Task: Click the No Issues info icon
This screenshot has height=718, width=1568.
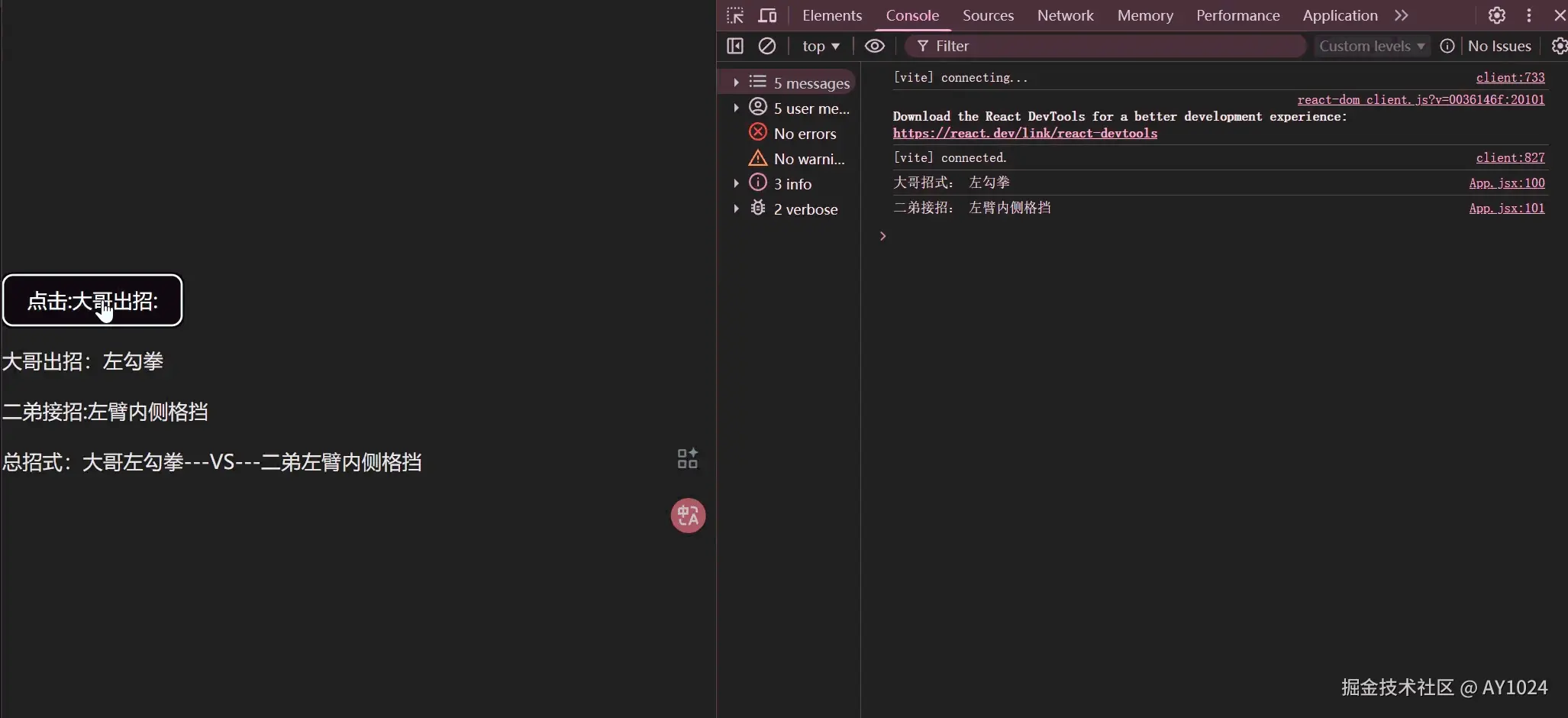Action: (1447, 46)
